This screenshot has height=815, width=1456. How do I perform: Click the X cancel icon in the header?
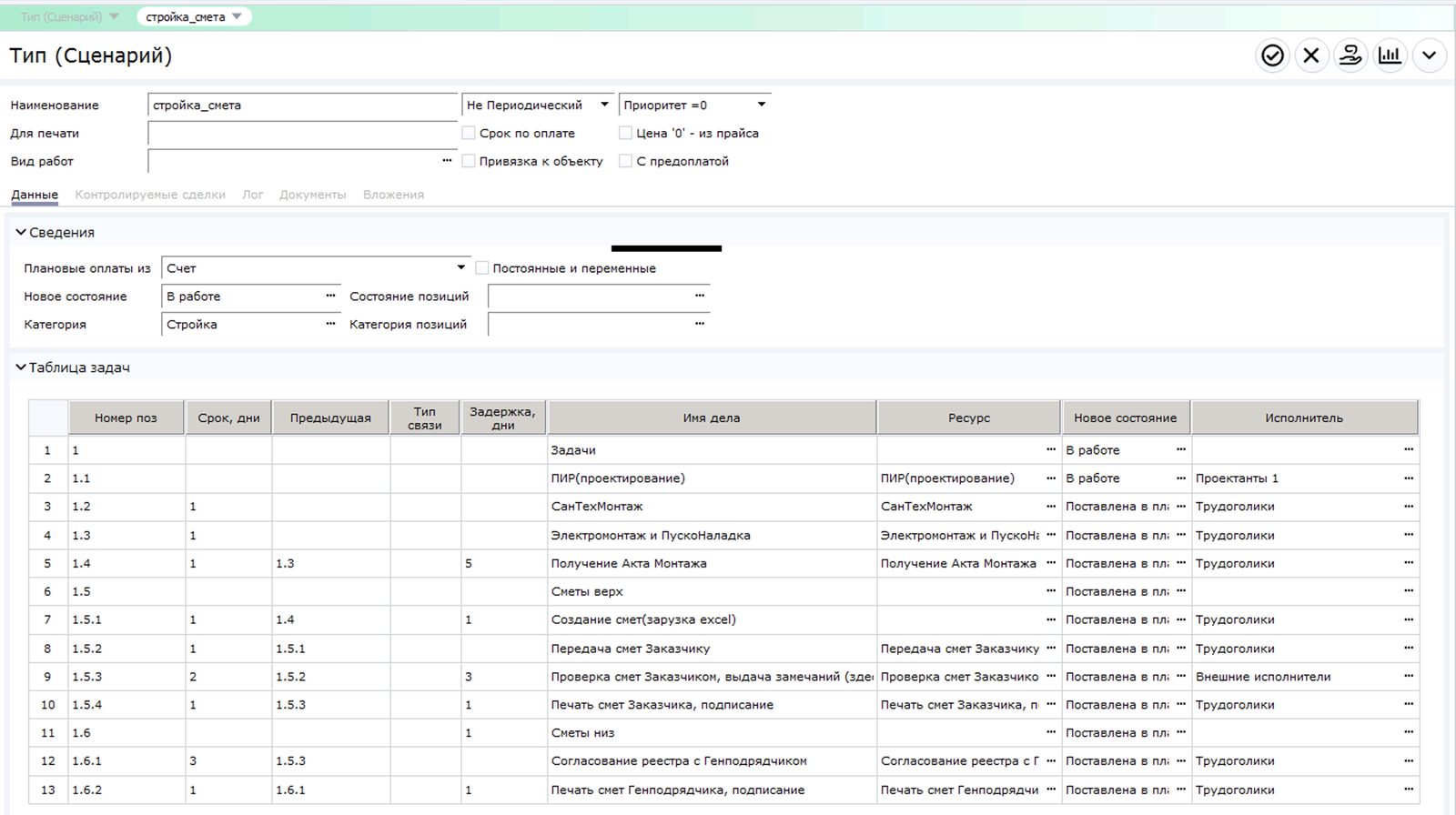pos(1311,55)
